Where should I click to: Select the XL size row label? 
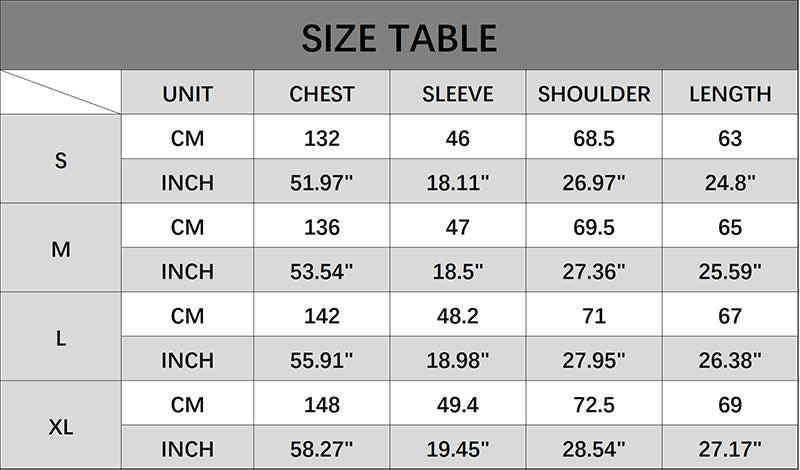point(61,427)
